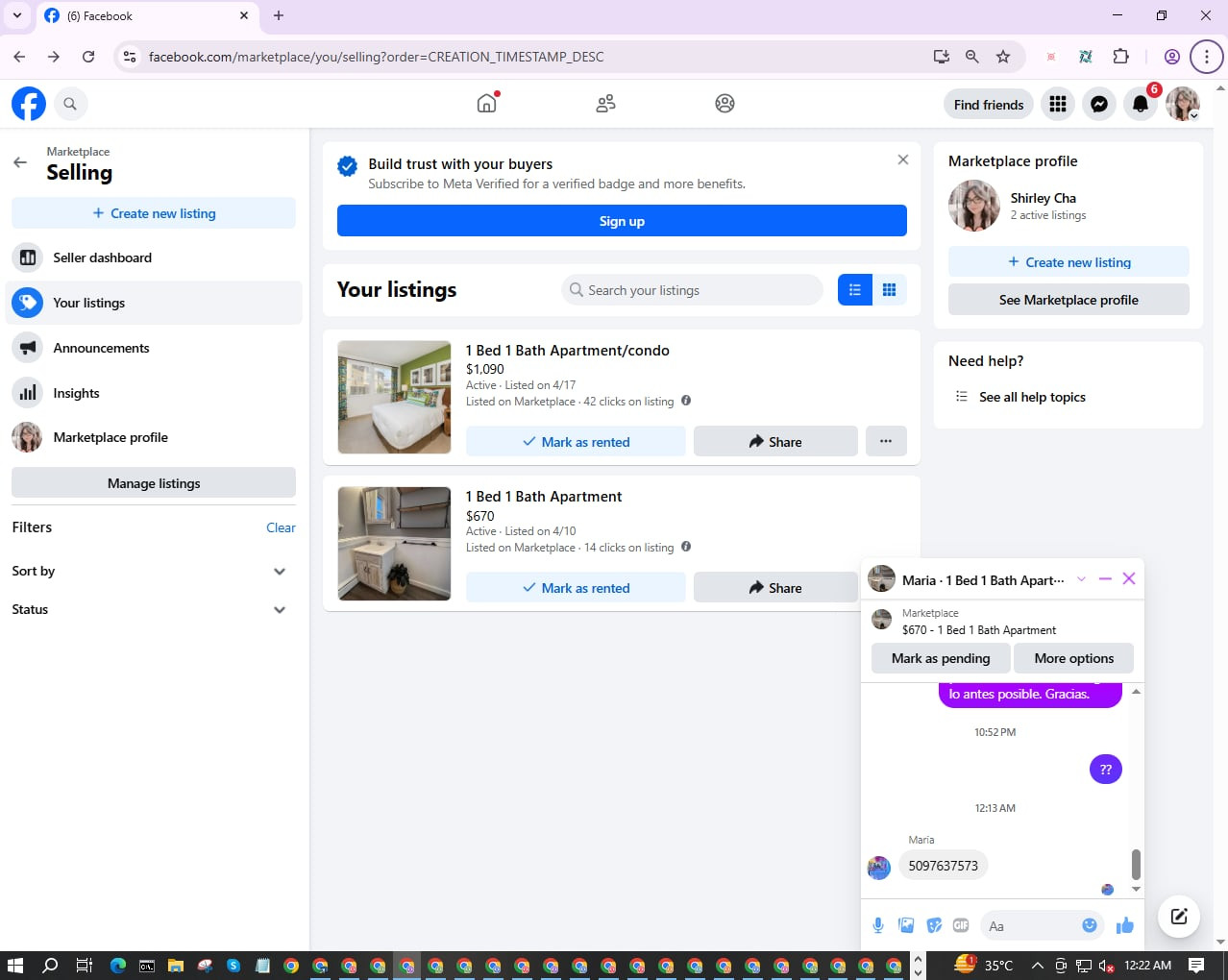The height and width of the screenshot is (980, 1228).
Task: Click More options in chat
Action: [1074, 658]
